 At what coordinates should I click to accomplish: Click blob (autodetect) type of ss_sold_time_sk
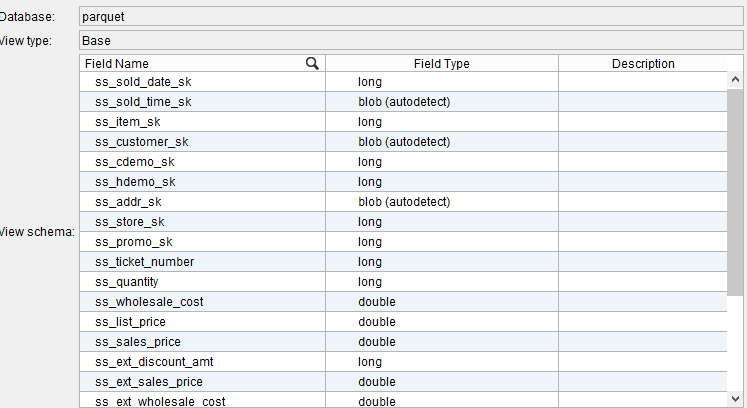coord(404,102)
